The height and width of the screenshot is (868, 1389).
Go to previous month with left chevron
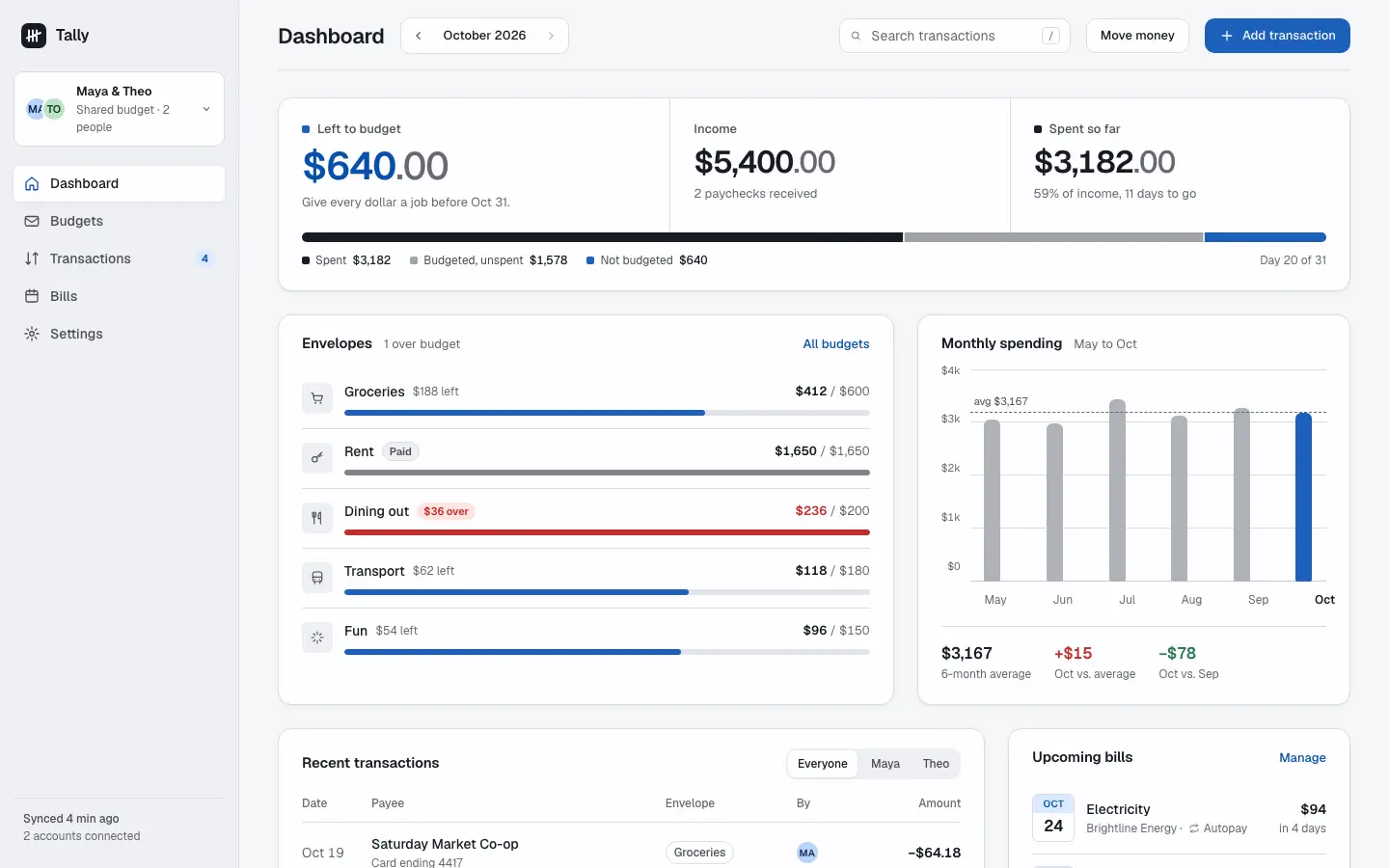[419, 36]
